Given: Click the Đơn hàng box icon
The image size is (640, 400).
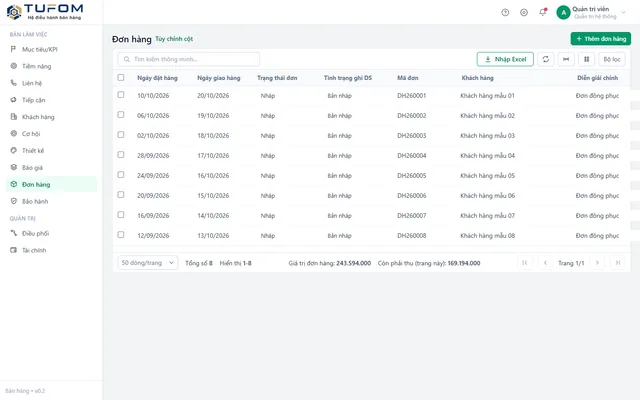Looking at the screenshot, I should pos(13,184).
